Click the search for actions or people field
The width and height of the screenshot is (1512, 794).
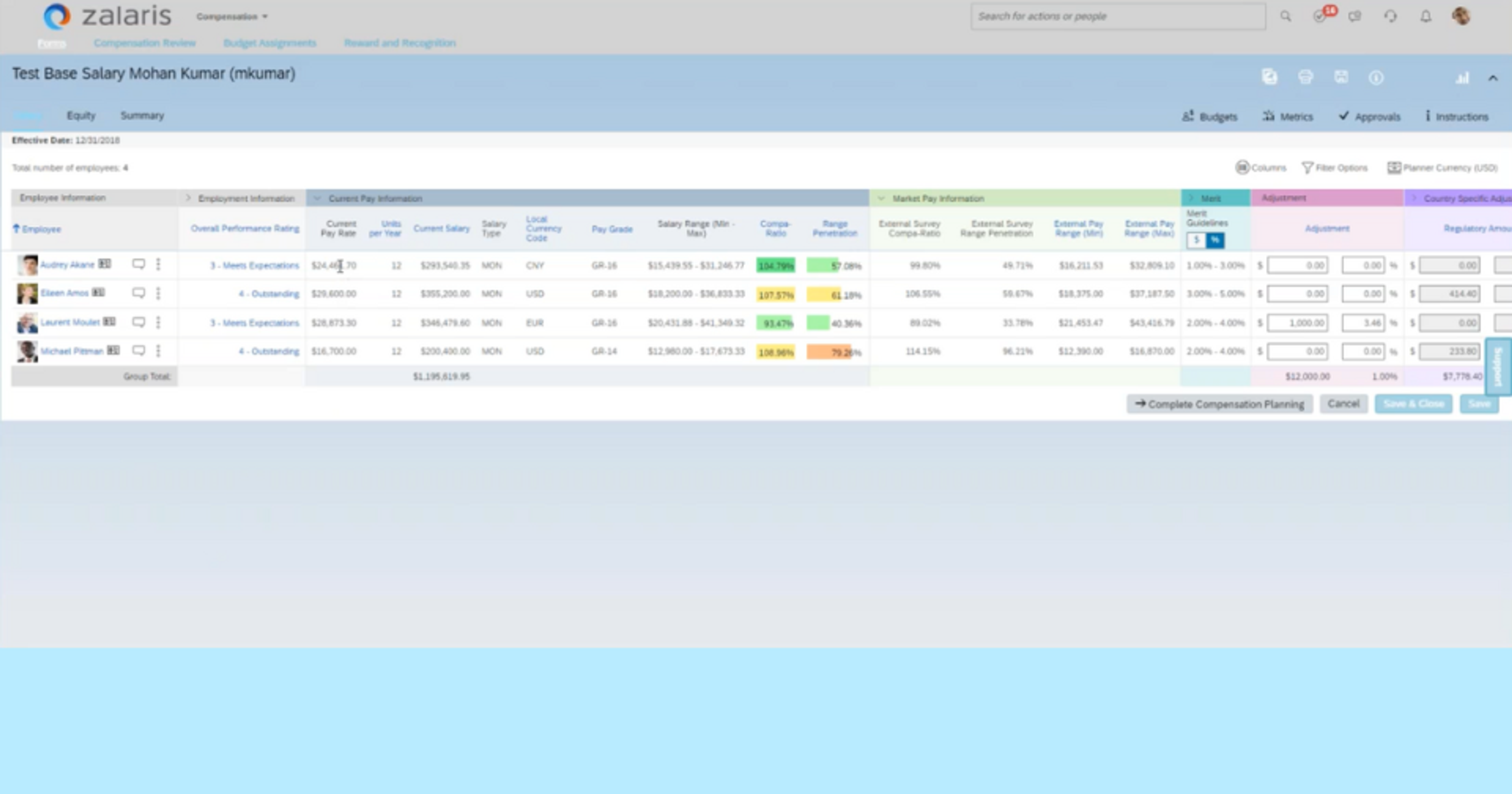pyautogui.click(x=1117, y=17)
